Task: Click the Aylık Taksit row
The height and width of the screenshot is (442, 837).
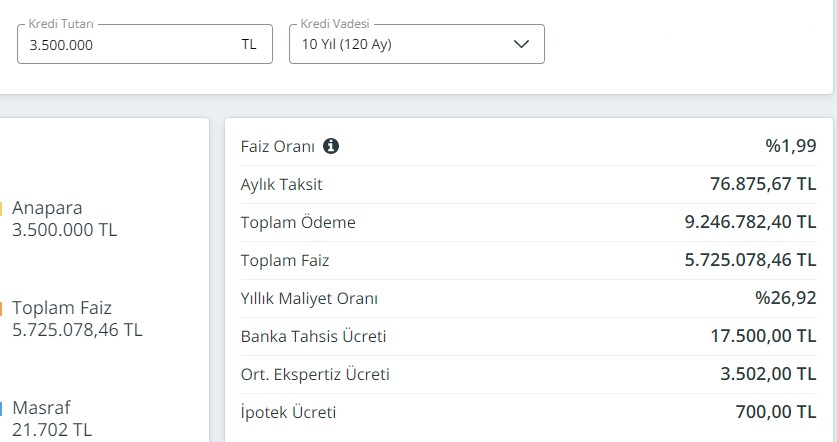Action: [528, 184]
